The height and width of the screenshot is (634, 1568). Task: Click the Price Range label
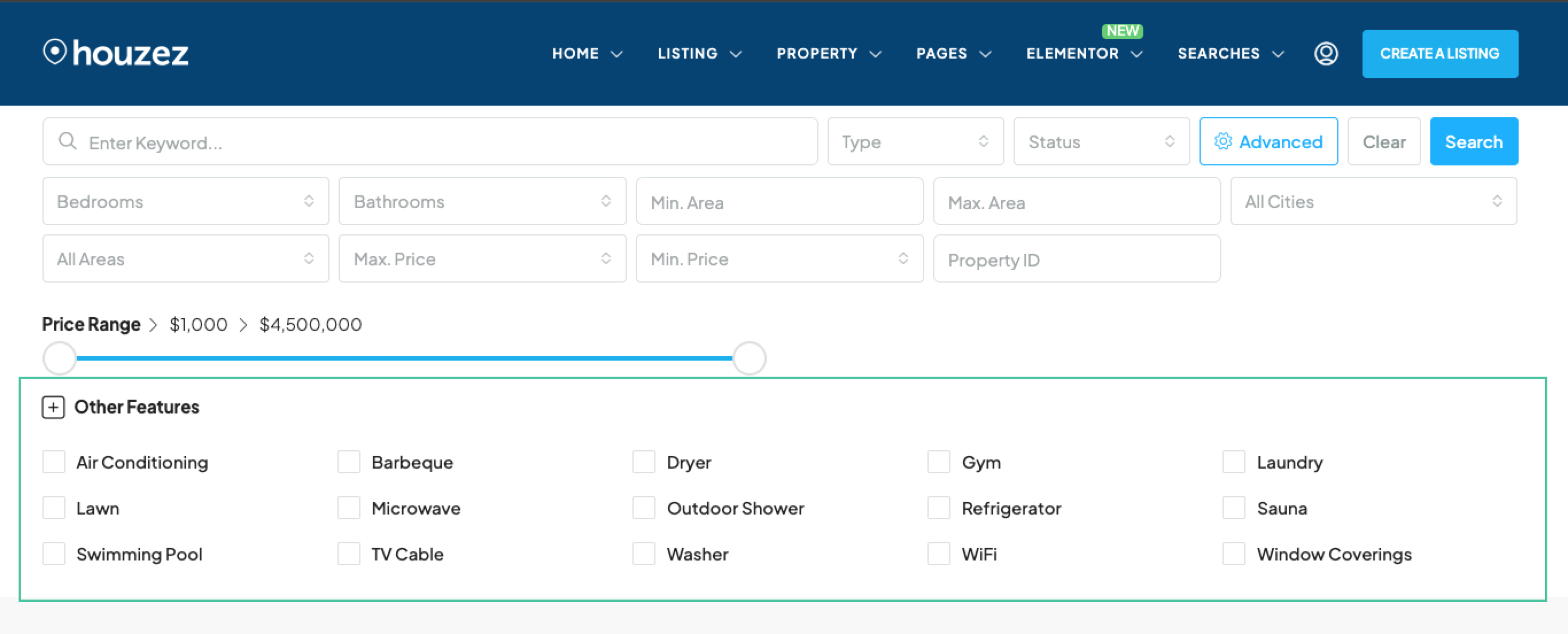pos(91,324)
